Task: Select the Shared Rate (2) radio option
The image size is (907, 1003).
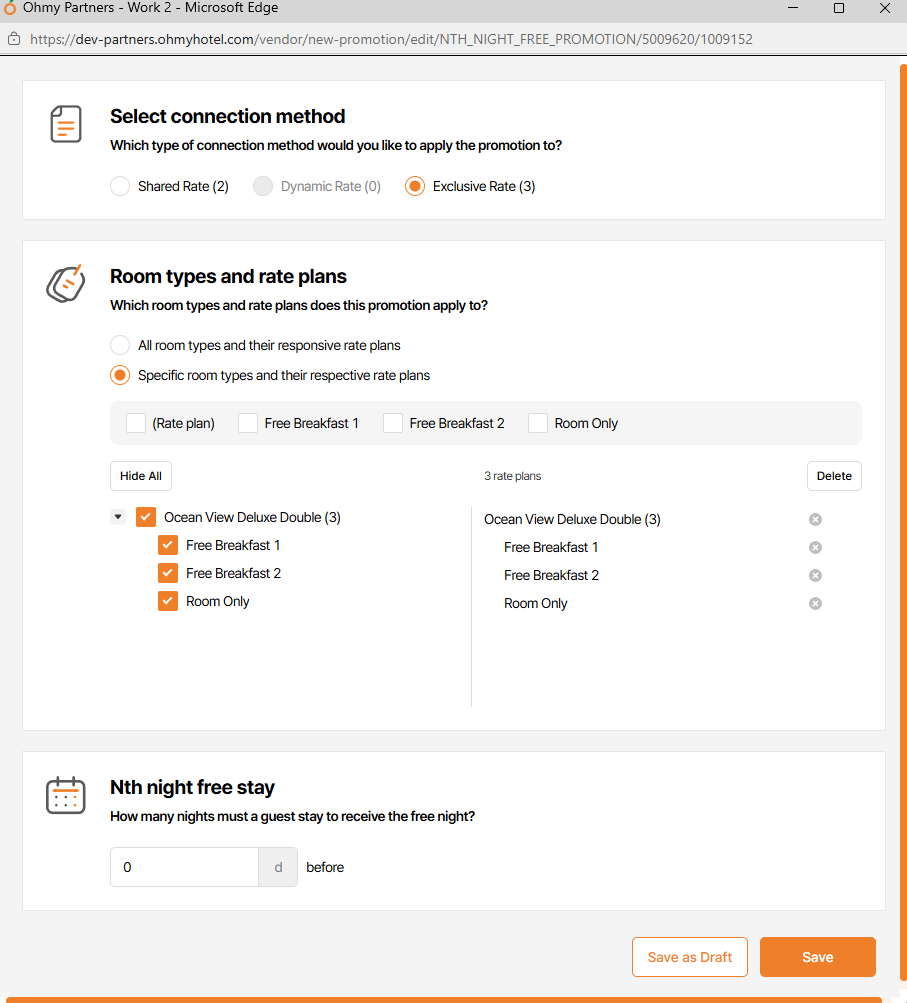Action: tap(120, 186)
